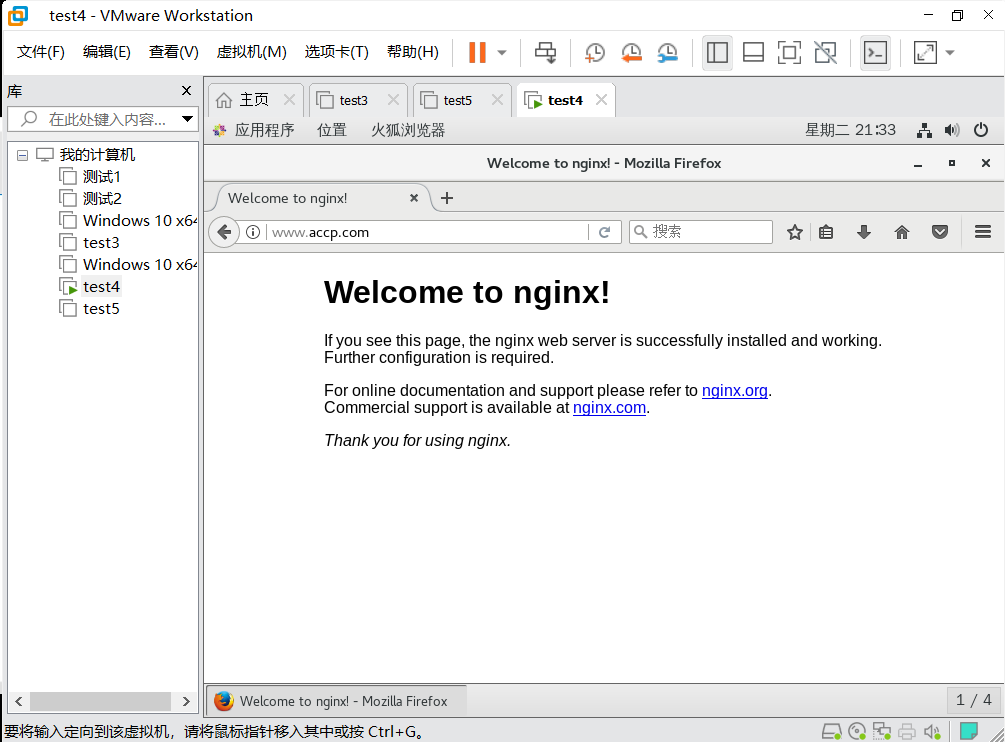
Task: Click the stretch guest display icon
Action: click(925, 53)
